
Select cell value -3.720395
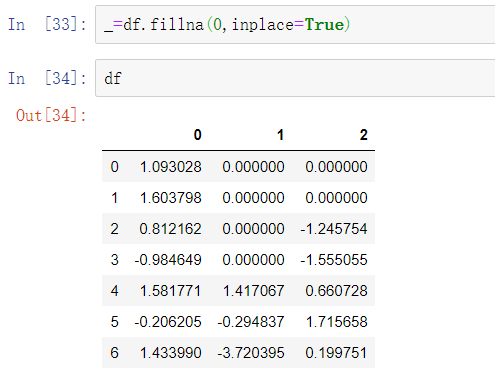(x=251, y=353)
